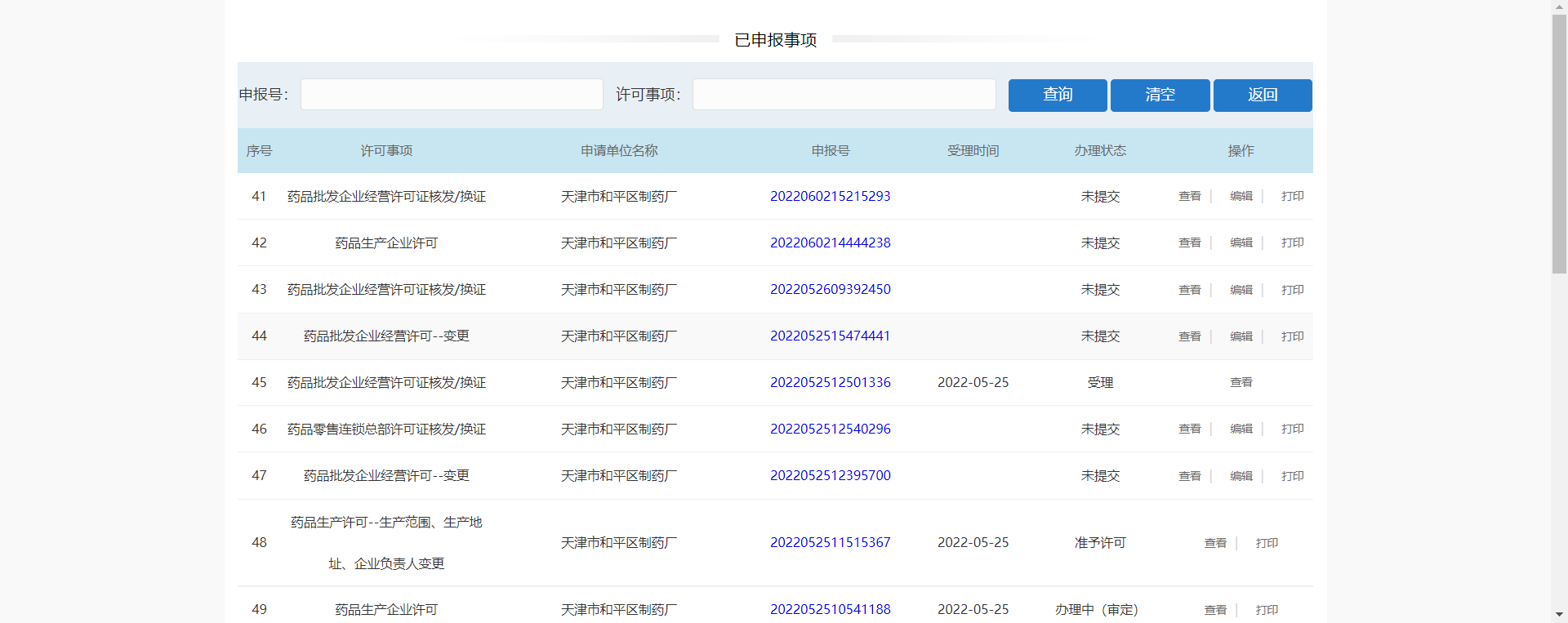
Task: Select application number 2022052511515367
Action: 830,542
